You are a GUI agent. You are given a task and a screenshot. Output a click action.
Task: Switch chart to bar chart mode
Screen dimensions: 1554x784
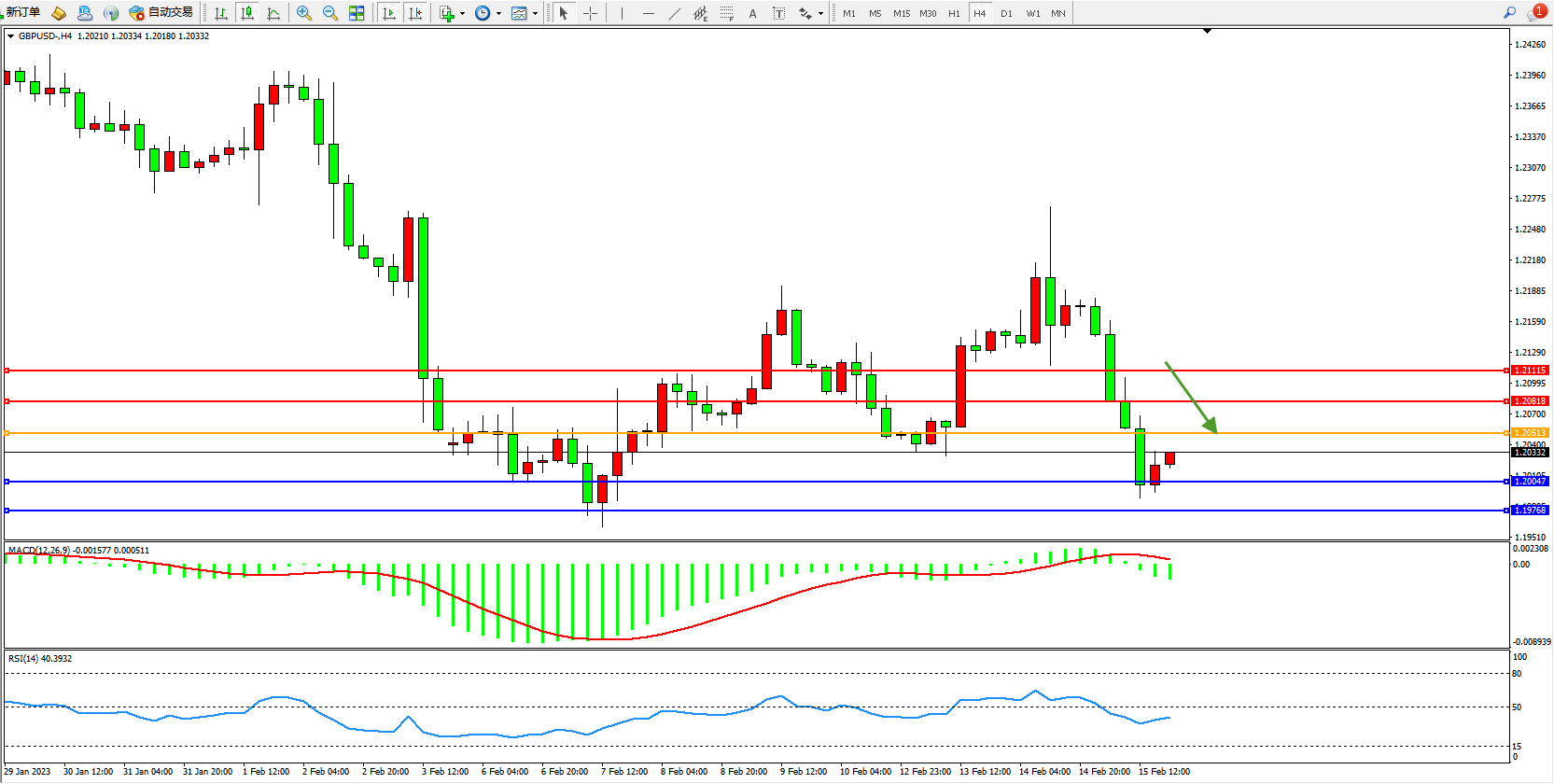[x=221, y=13]
